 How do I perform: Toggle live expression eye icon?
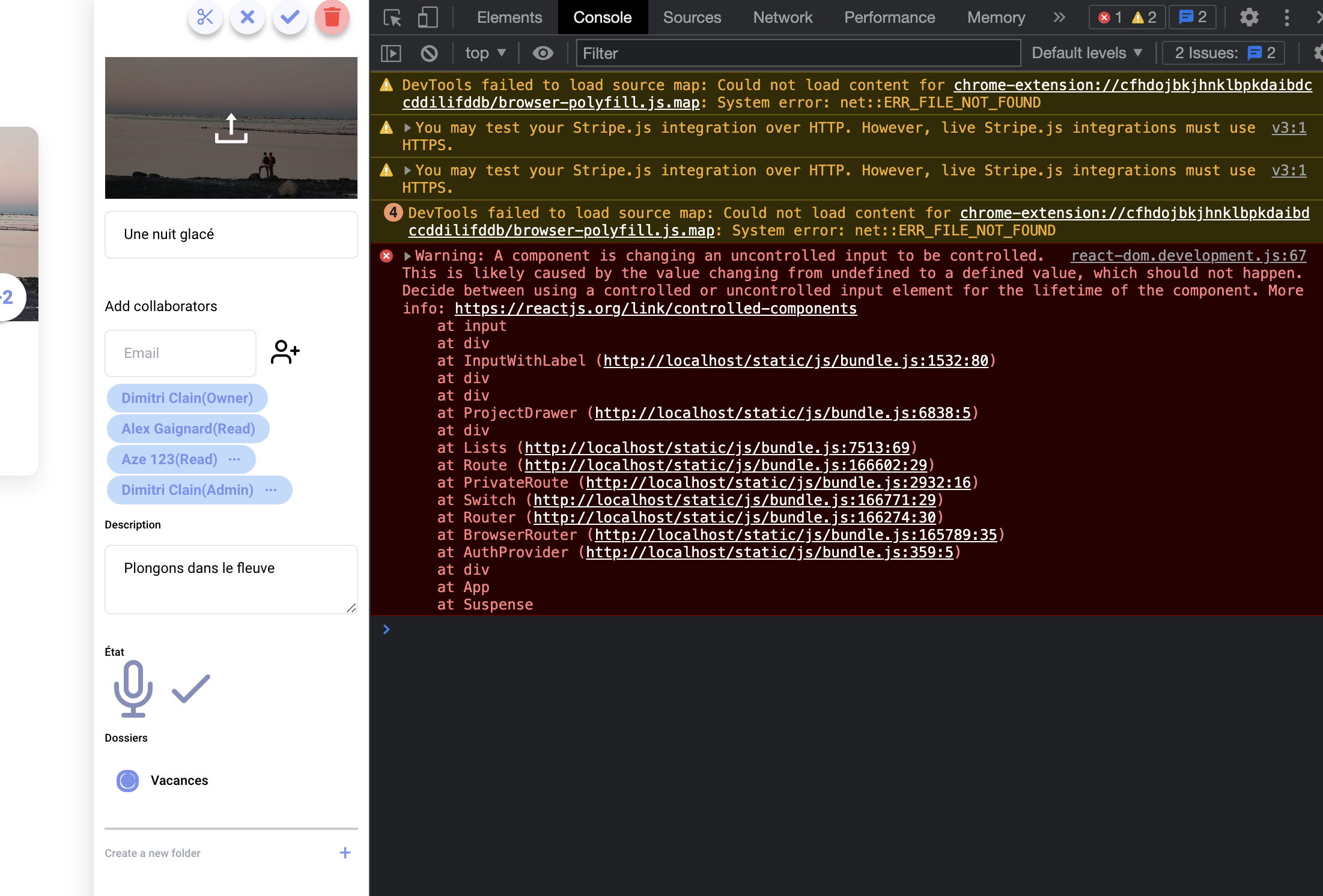click(543, 53)
